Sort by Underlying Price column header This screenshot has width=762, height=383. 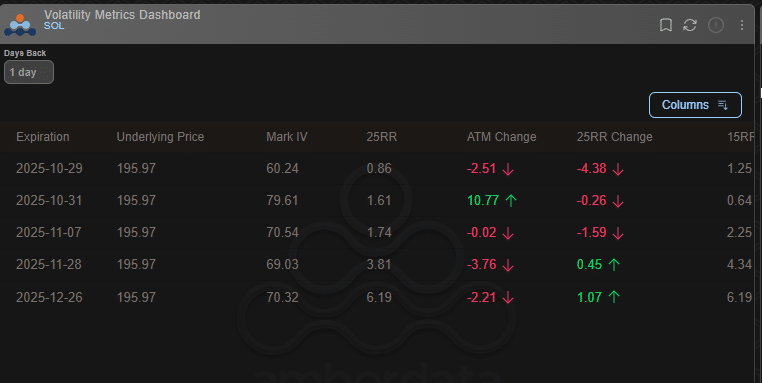tap(160, 137)
